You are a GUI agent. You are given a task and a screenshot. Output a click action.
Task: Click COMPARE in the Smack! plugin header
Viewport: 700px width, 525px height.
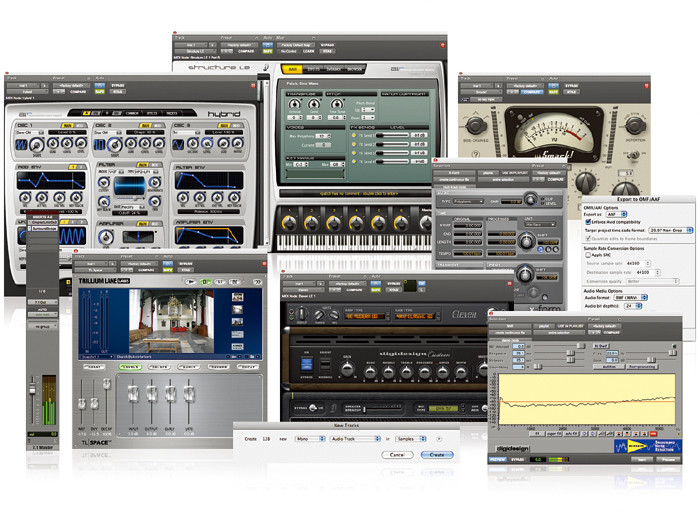(531, 92)
